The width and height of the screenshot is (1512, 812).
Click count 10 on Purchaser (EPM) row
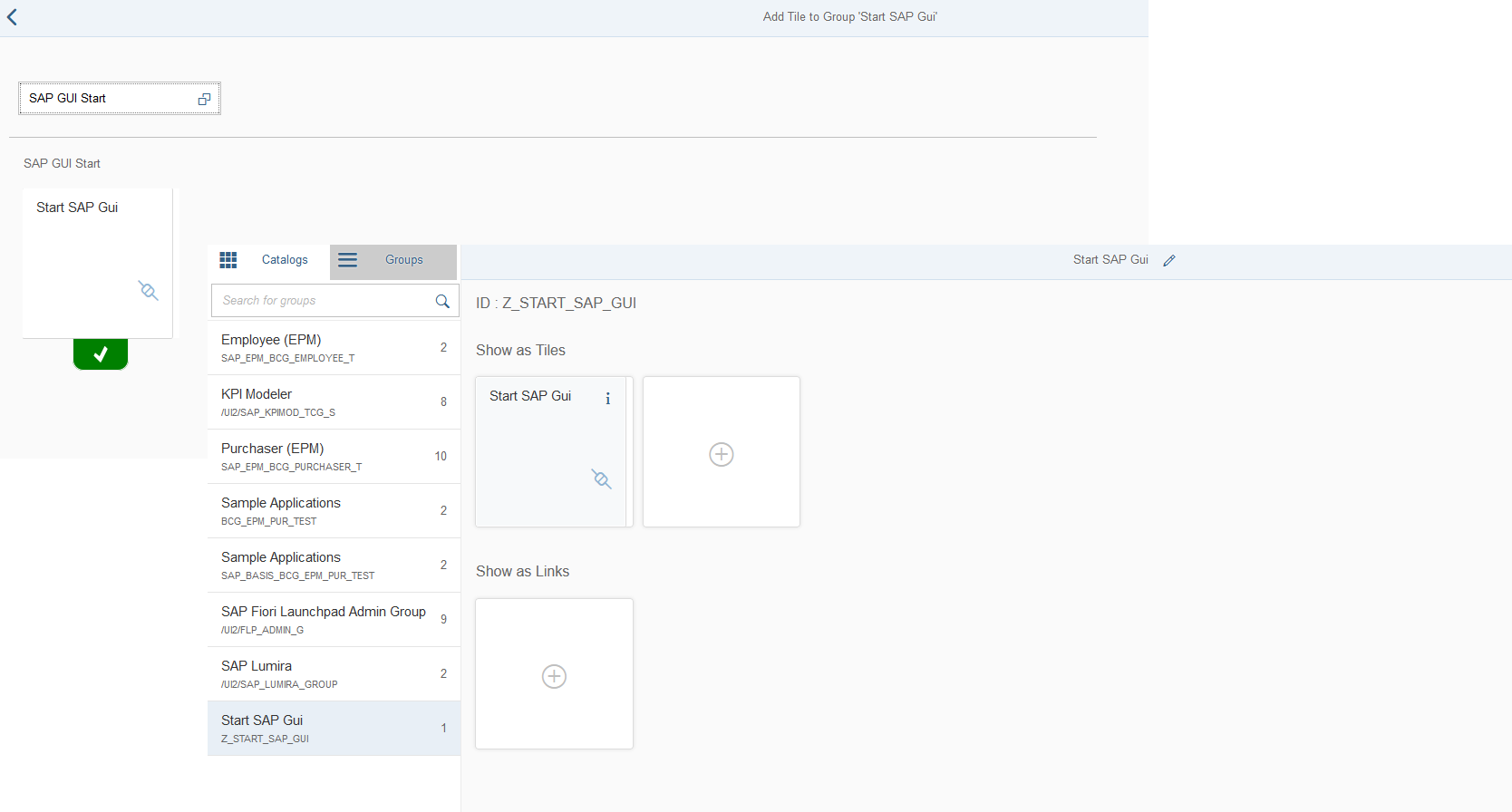click(x=441, y=457)
